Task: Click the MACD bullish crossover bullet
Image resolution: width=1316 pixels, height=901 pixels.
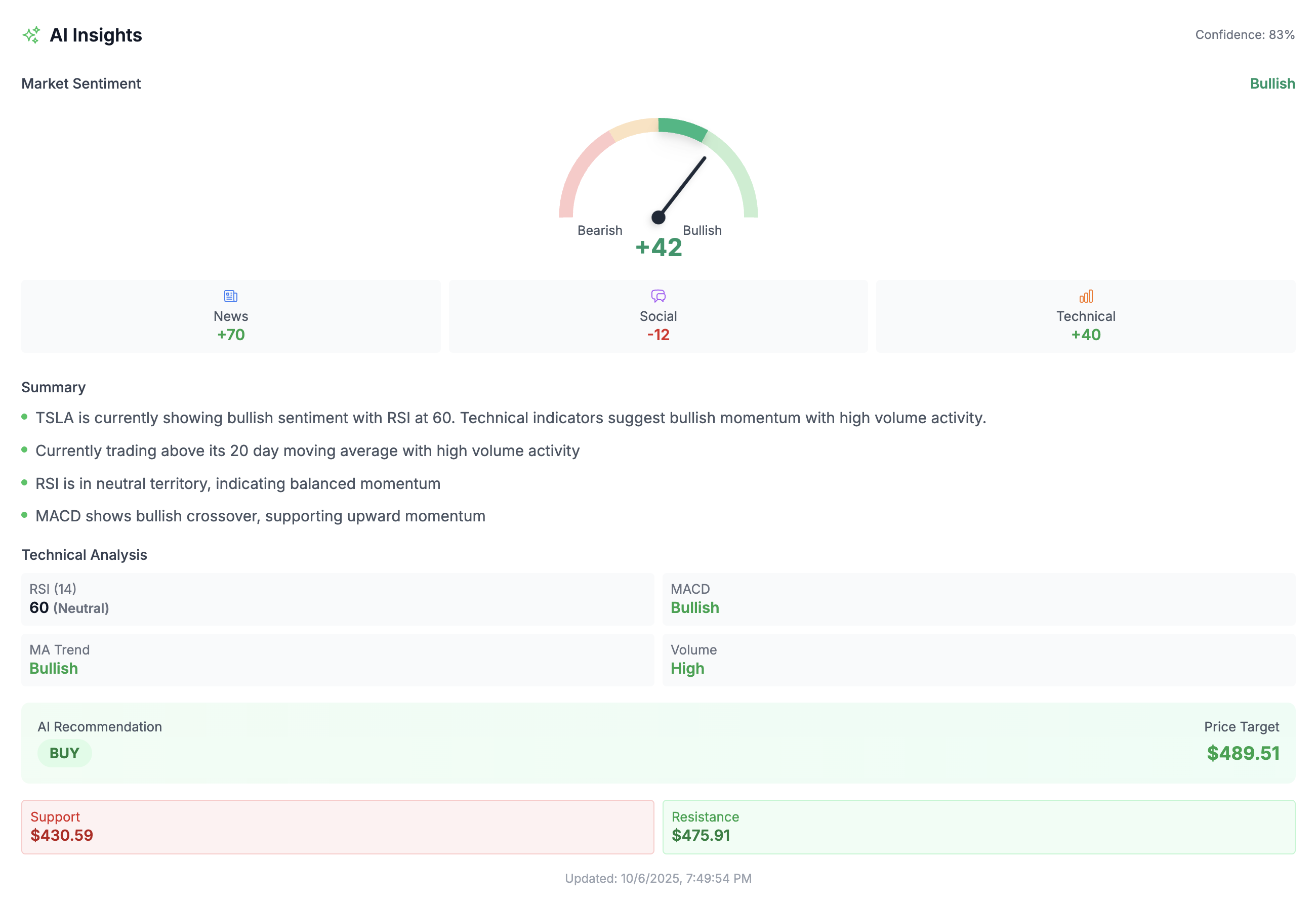Action: tap(261, 516)
